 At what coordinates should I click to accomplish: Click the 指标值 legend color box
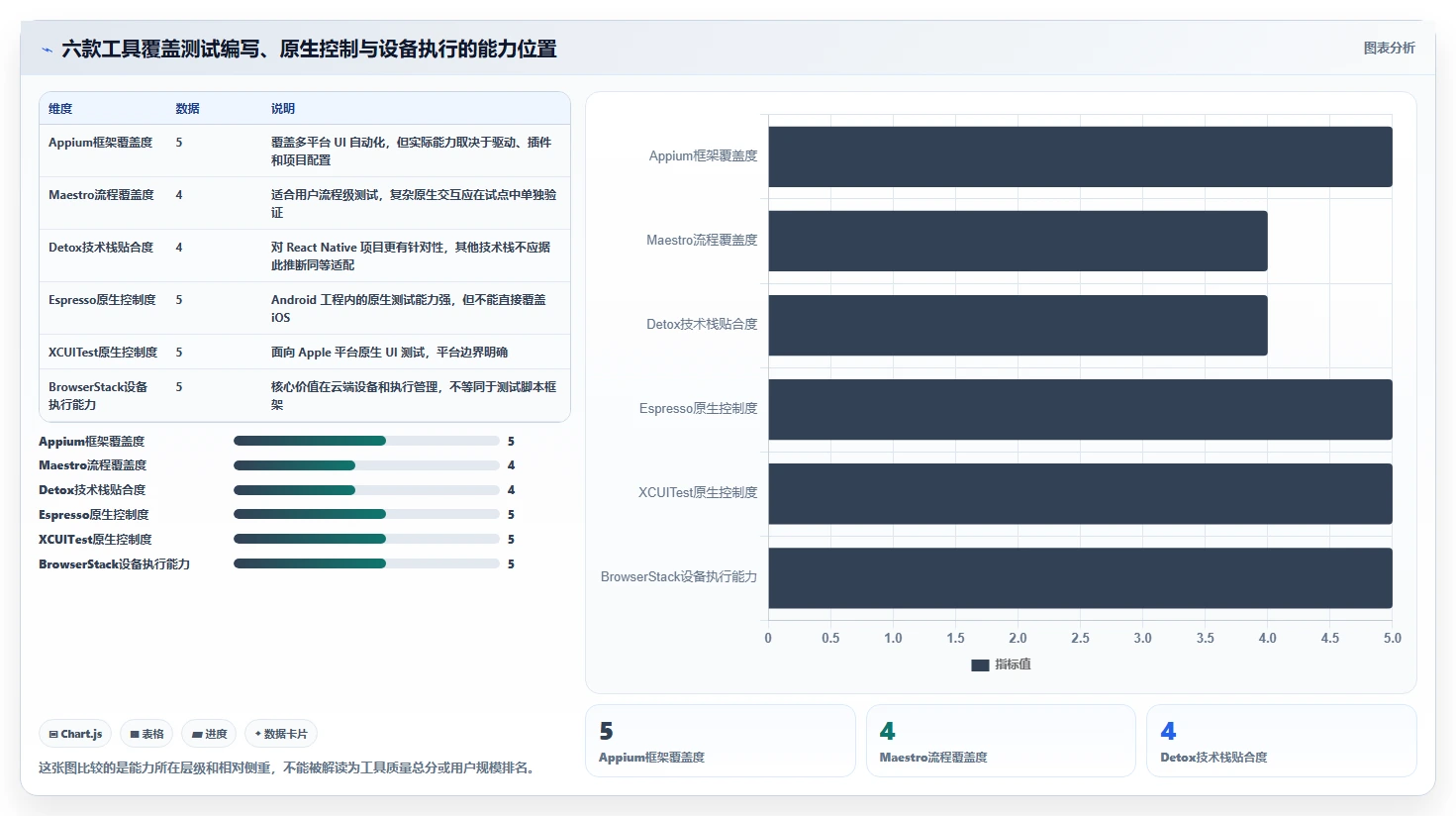click(980, 665)
